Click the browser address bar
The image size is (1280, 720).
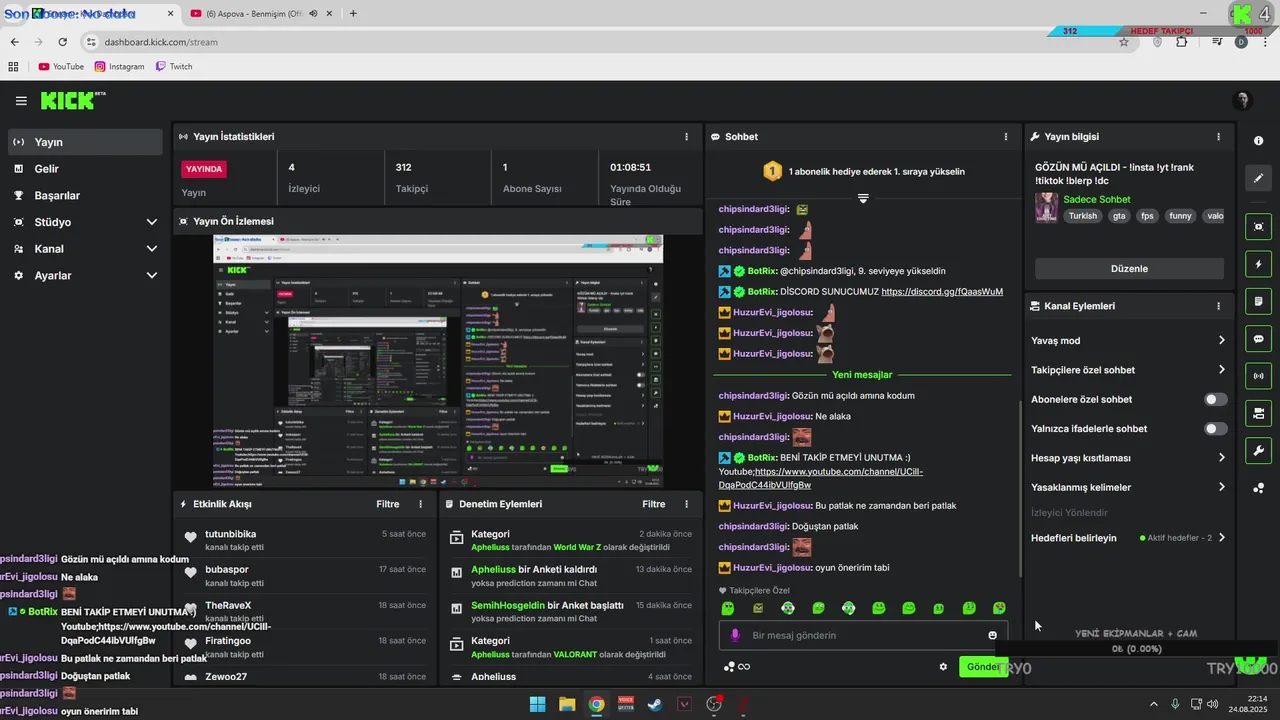click(x=600, y=42)
